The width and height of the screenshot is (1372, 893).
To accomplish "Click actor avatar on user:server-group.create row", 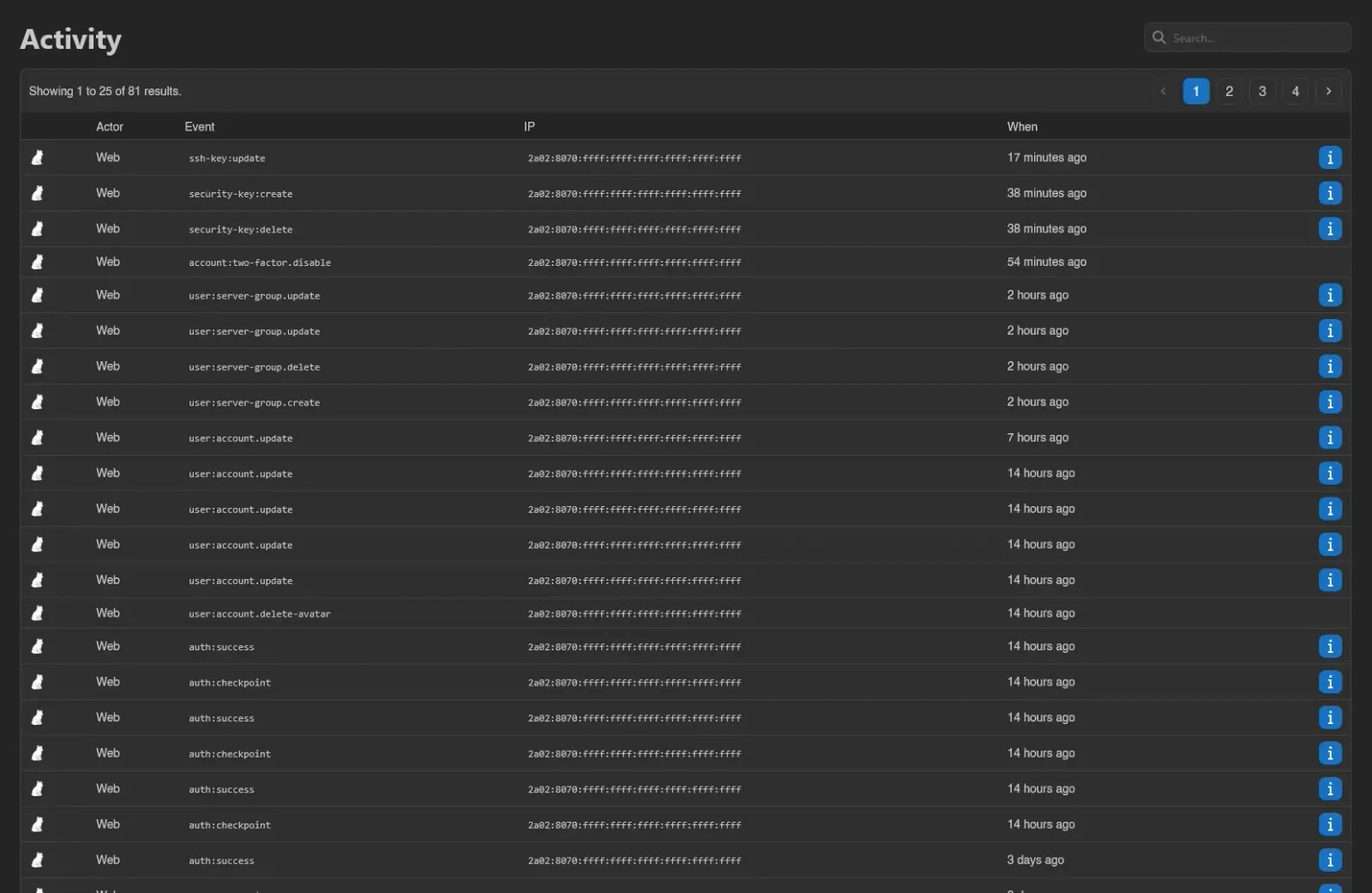I will 38,402.
